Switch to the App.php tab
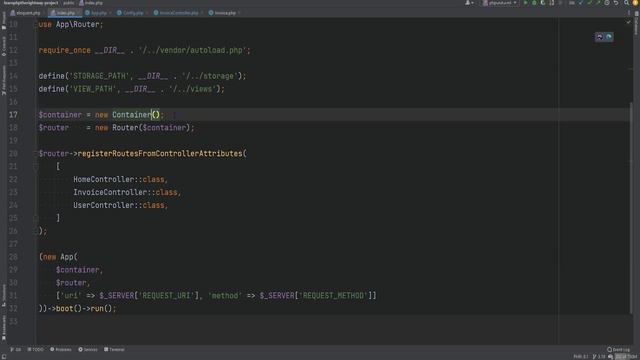This screenshot has width=640, height=360. pos(98,13)
